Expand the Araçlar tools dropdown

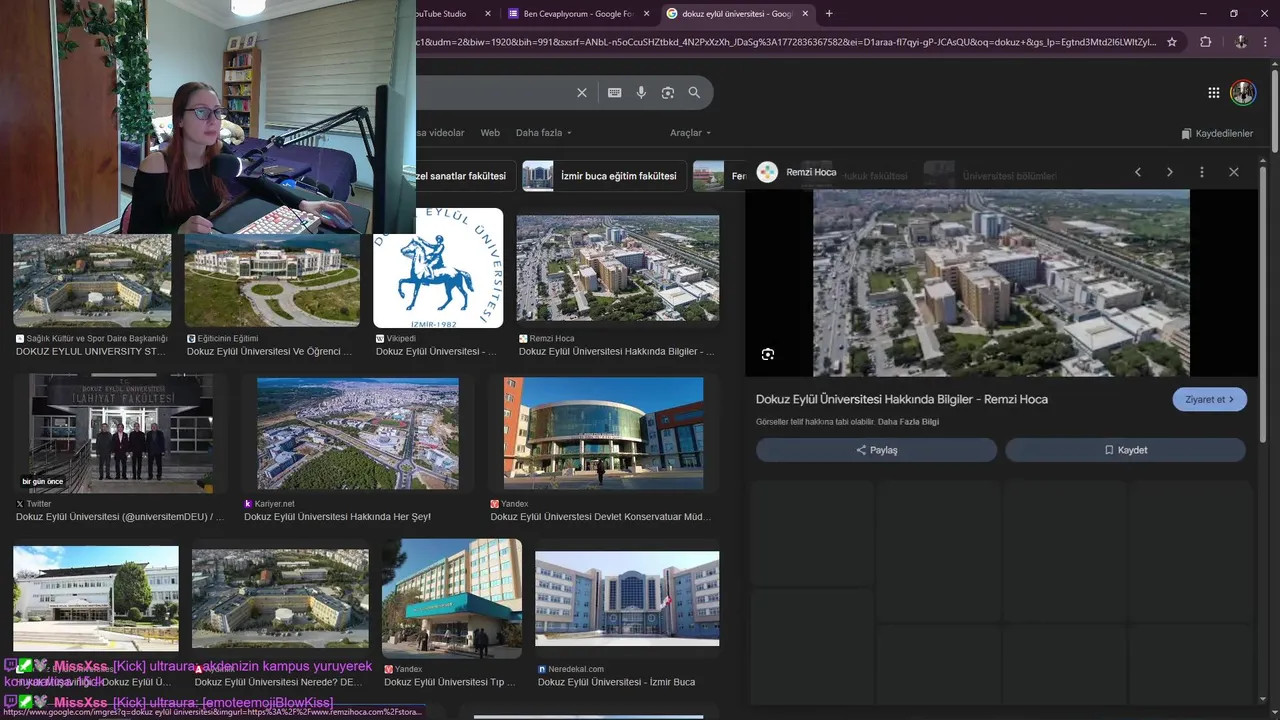point(690,133)
